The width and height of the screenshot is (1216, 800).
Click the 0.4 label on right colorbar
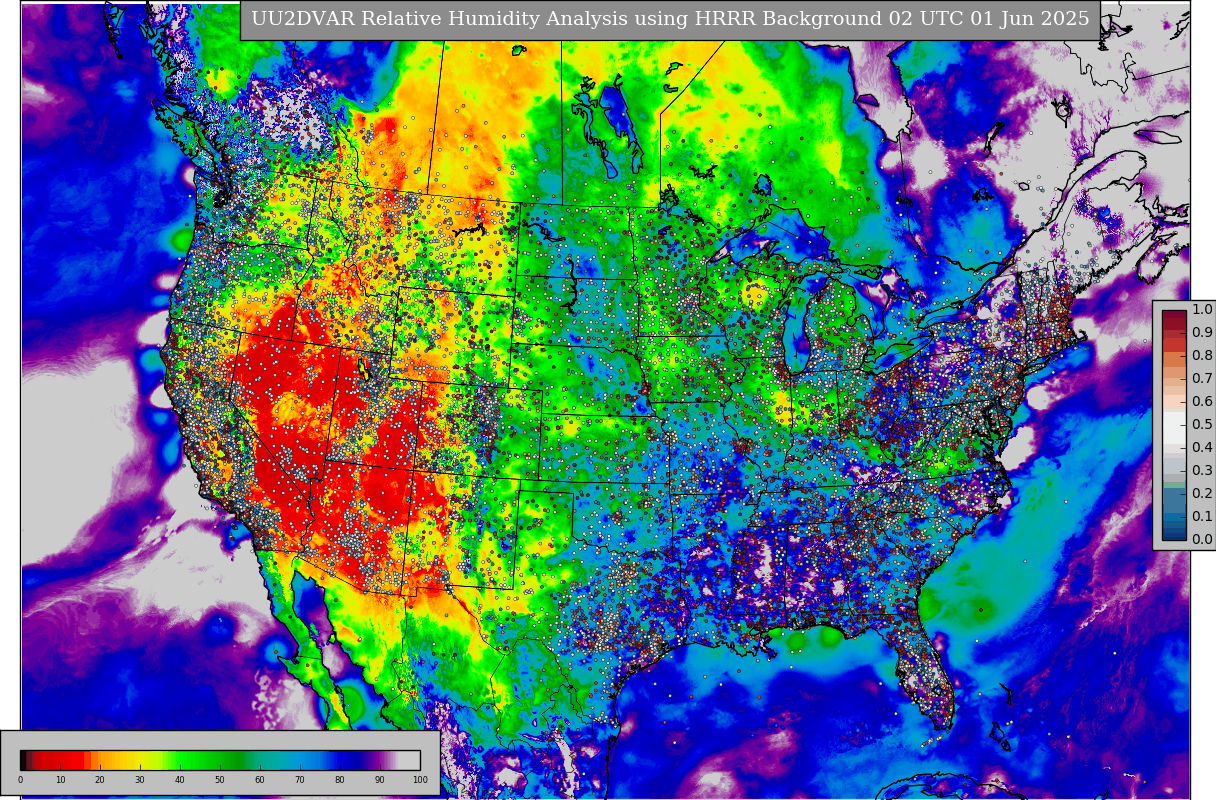(1203, 447)
